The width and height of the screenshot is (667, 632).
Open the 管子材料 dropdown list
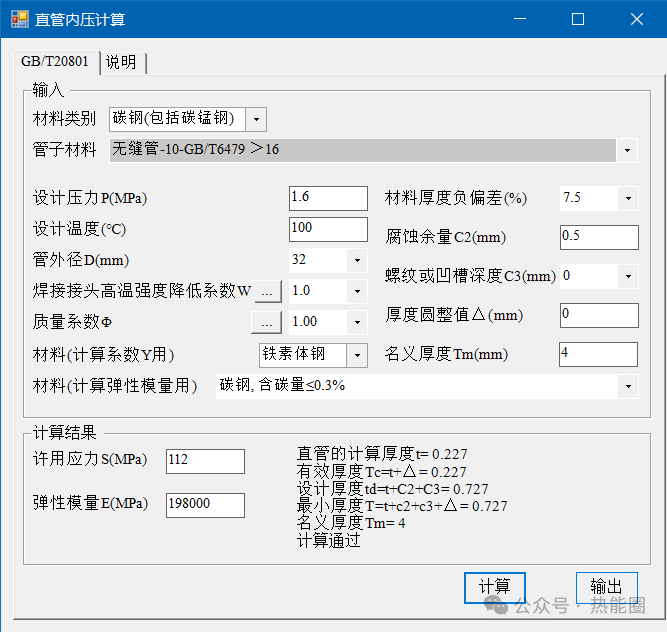(627, 150)
